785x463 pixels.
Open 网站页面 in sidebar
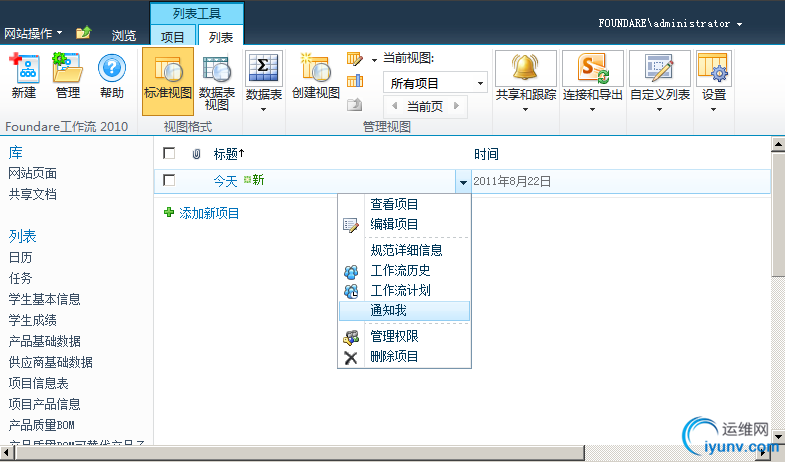(x=33, y=173)
